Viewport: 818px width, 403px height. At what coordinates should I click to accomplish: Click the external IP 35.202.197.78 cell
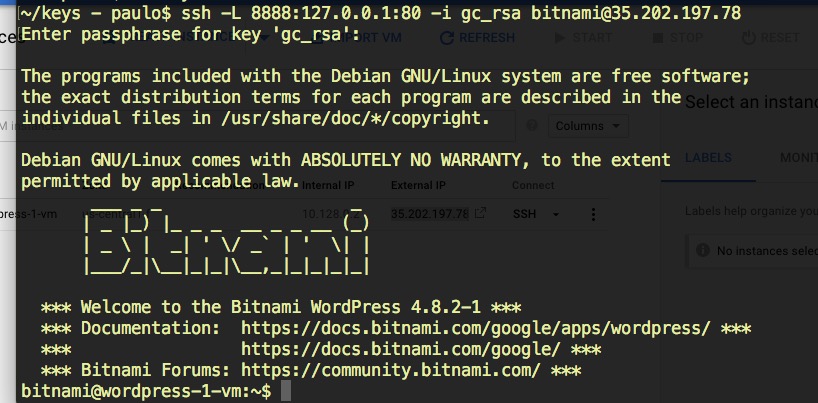tap(430, 214)
